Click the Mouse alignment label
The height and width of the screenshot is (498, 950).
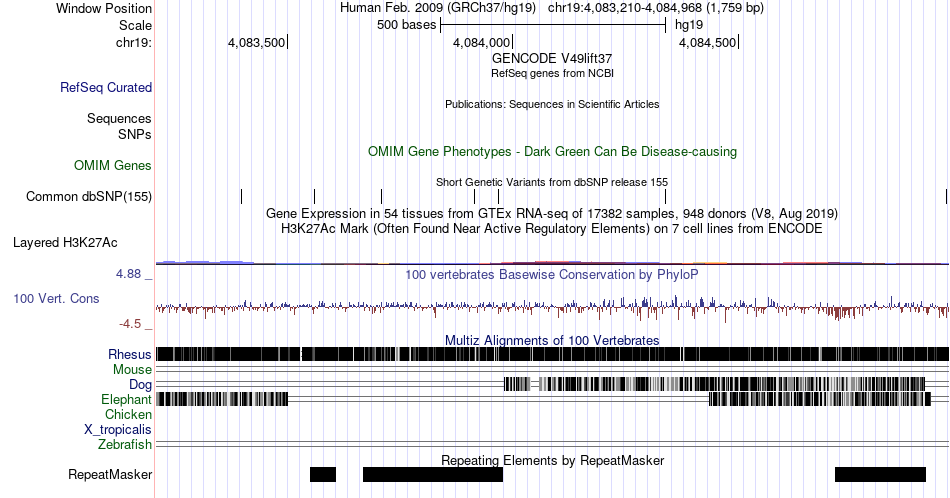[132, 370]
